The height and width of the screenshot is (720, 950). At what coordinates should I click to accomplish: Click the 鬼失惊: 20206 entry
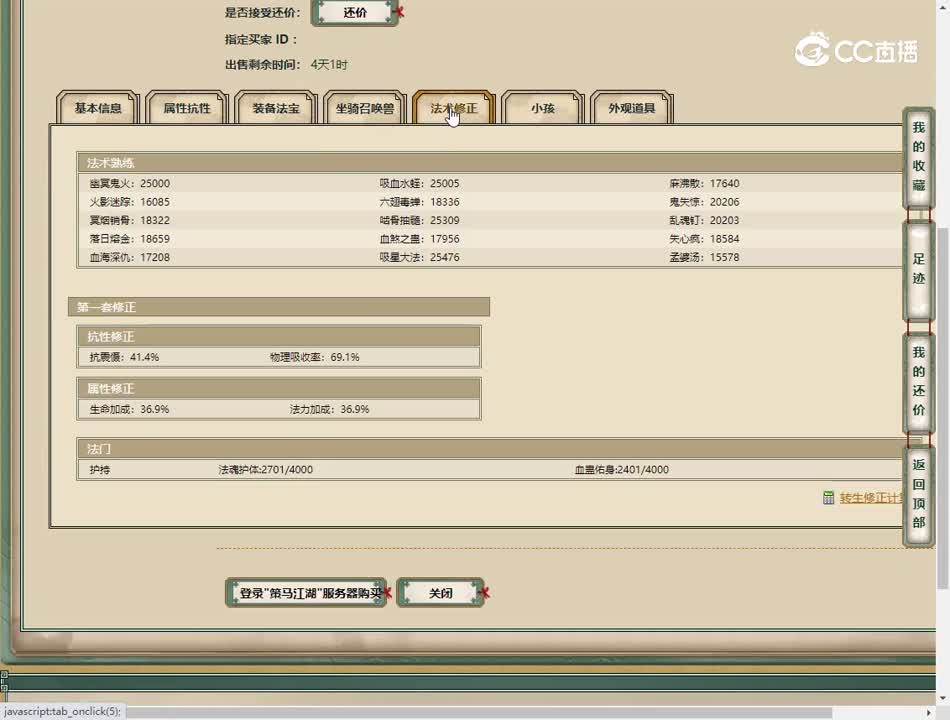(704, 202)
